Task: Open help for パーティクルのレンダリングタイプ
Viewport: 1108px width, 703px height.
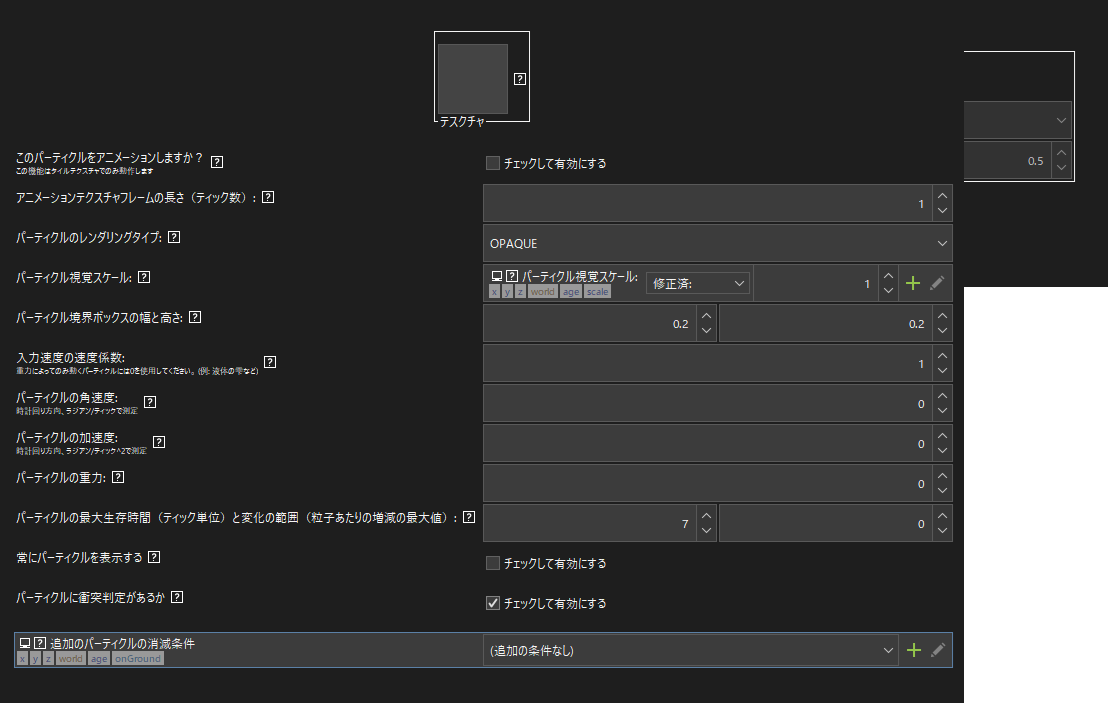Action: (x=174, y=237)
